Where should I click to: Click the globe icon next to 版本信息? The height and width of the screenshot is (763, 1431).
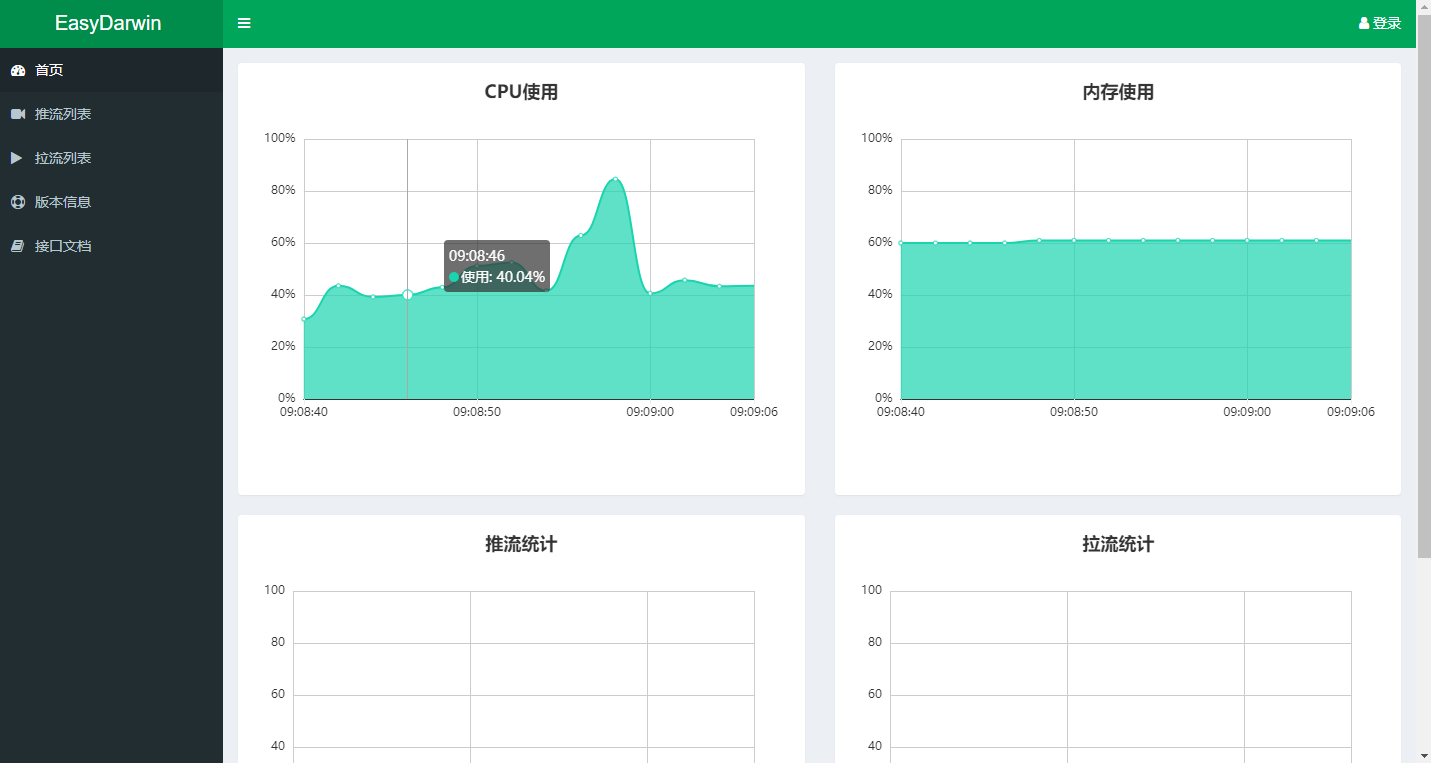pos(18,201)
